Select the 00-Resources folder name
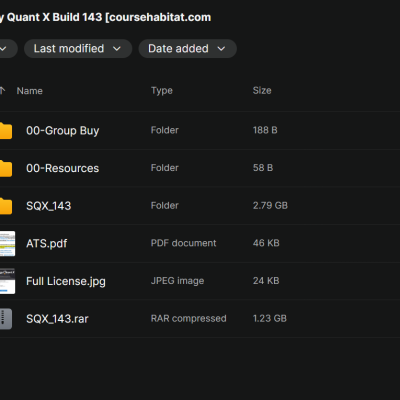 [x=63, y=168]
